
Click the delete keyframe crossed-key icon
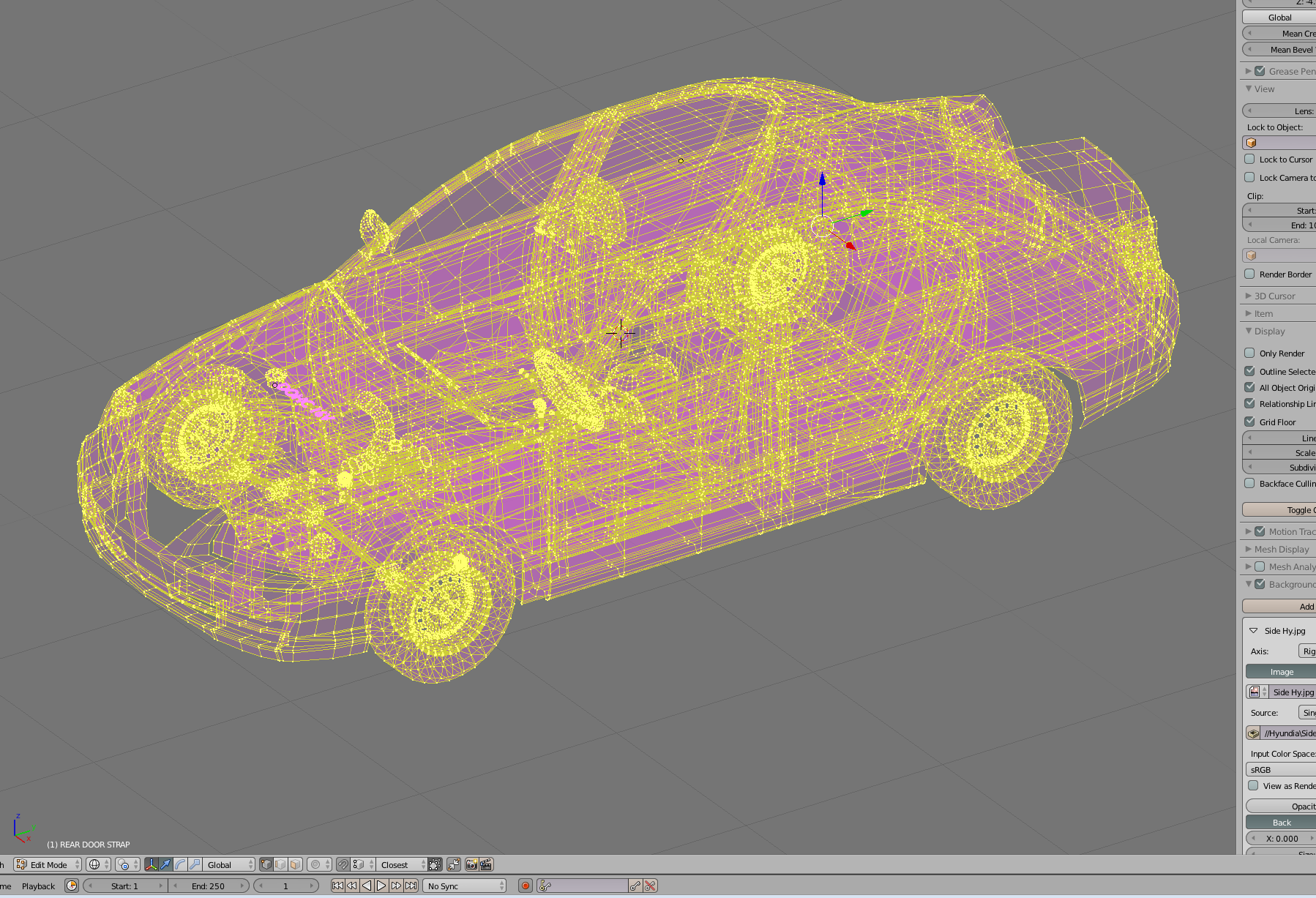[650, 886]
